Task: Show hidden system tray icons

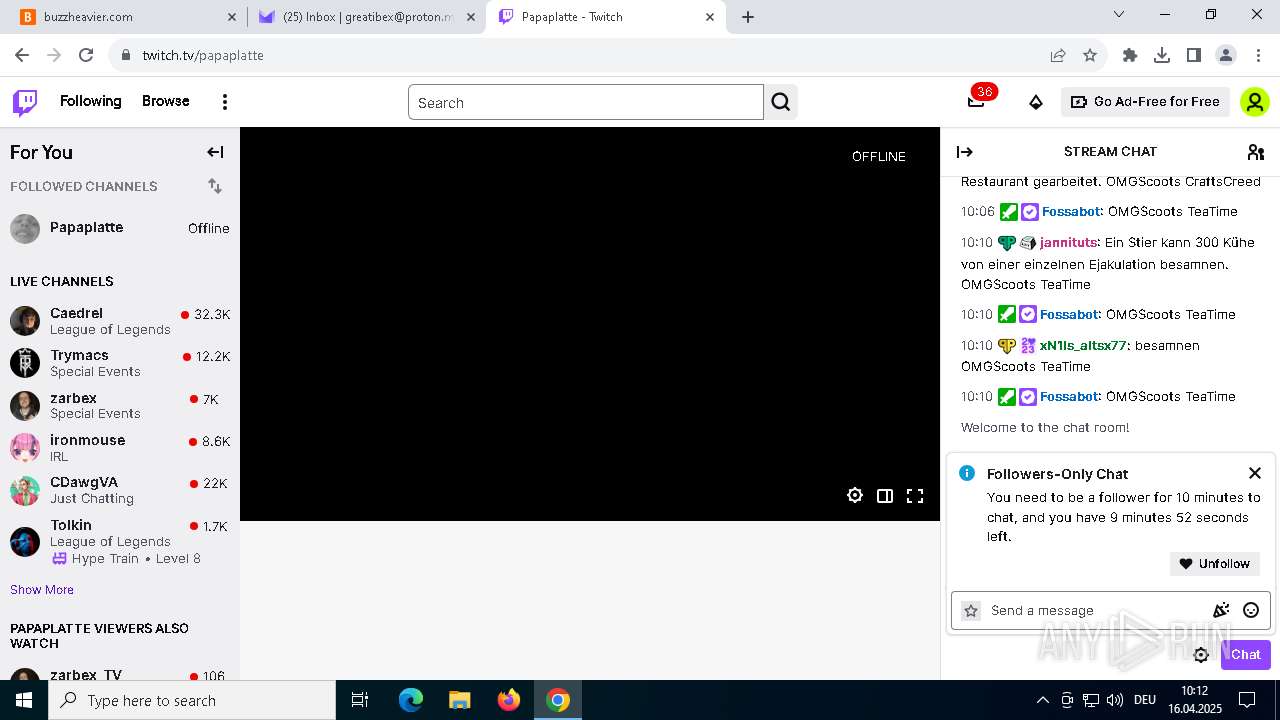Action: tap(1042, 700)
